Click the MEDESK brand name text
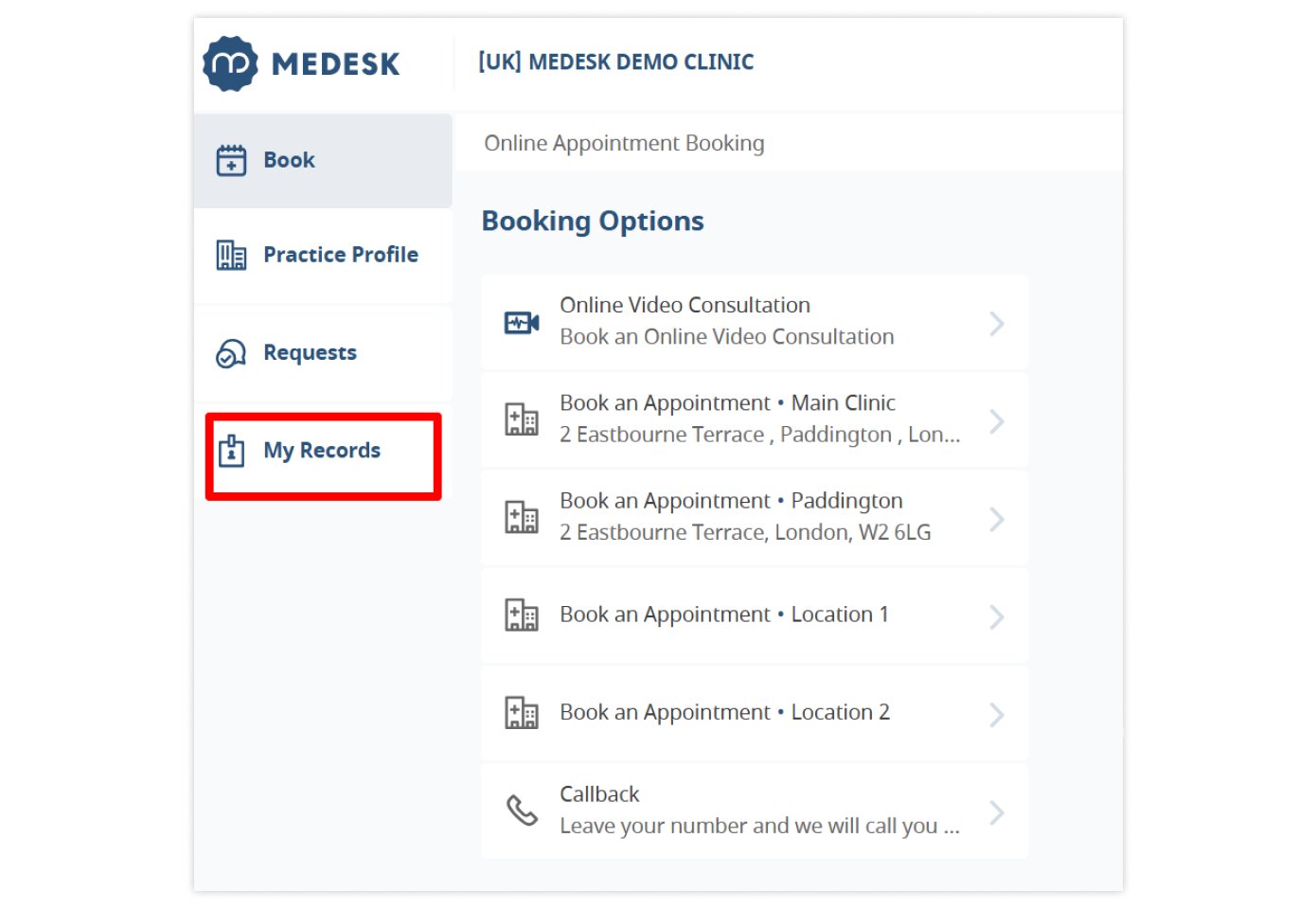Image resolution: width=1316 pixels, height=909 pixels. pos(335,64)
